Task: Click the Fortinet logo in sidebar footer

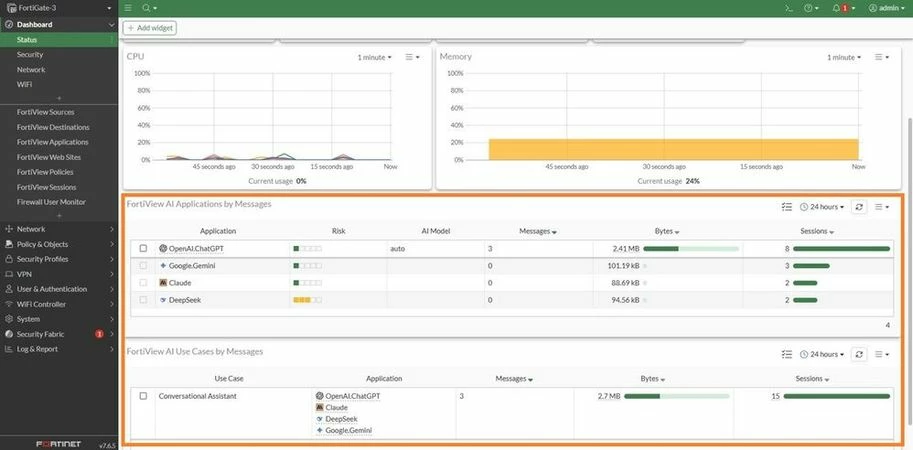Action: click(x=59, y=444)
